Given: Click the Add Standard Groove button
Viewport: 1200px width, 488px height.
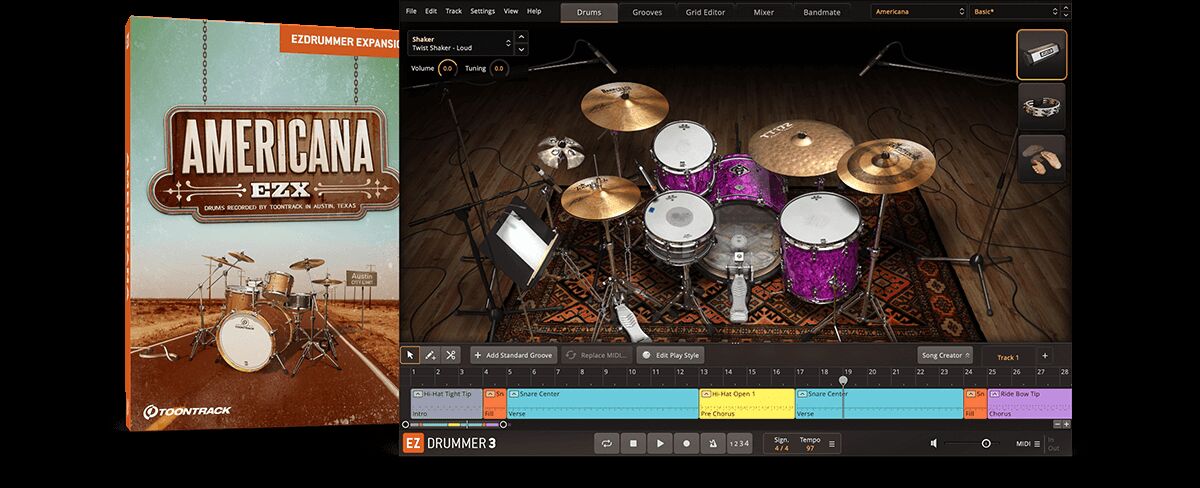Looking at the screenshot, I should tap(512, 355).
